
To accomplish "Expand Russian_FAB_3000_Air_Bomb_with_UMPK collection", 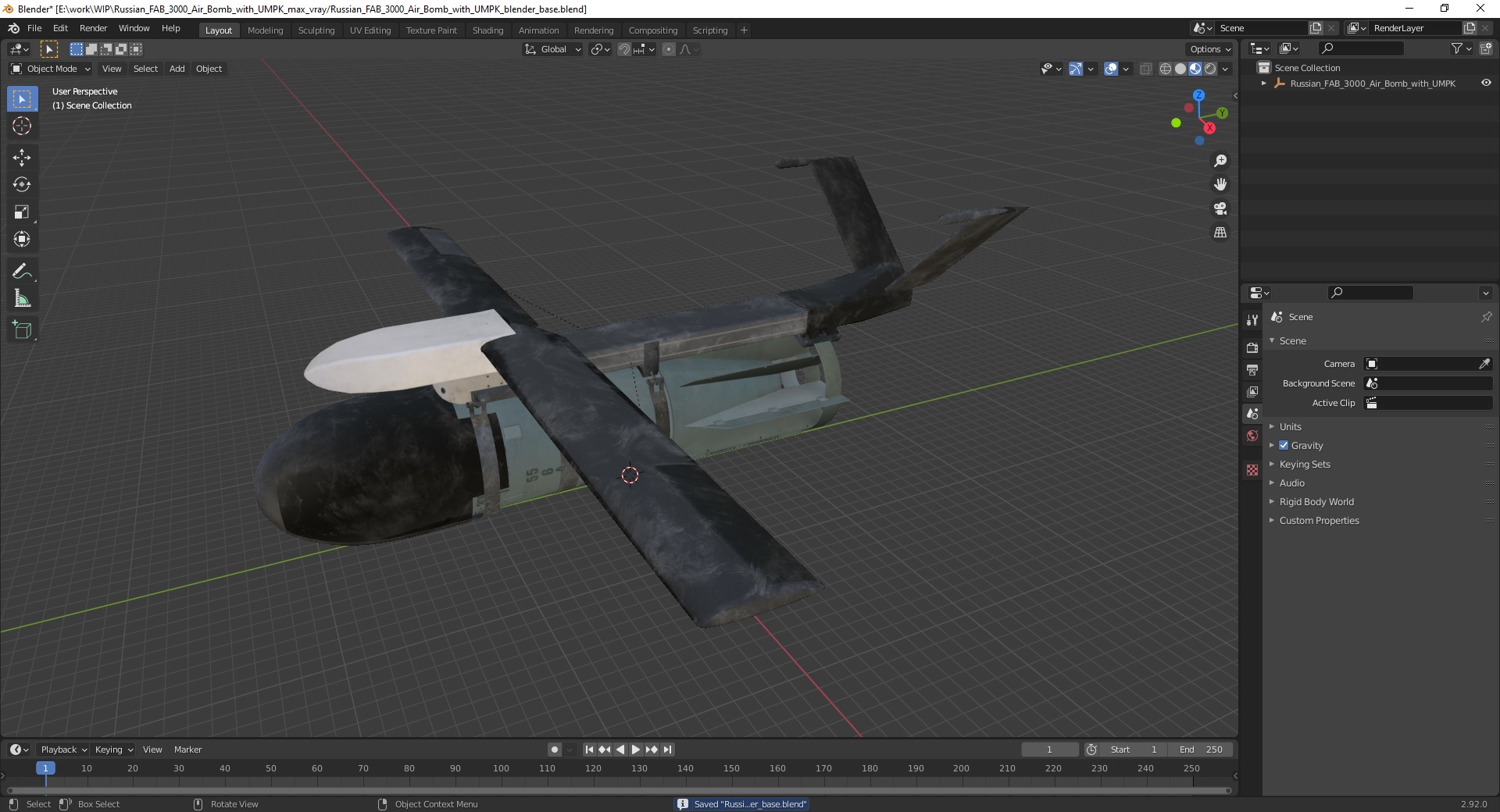I will pos(1263,84).
